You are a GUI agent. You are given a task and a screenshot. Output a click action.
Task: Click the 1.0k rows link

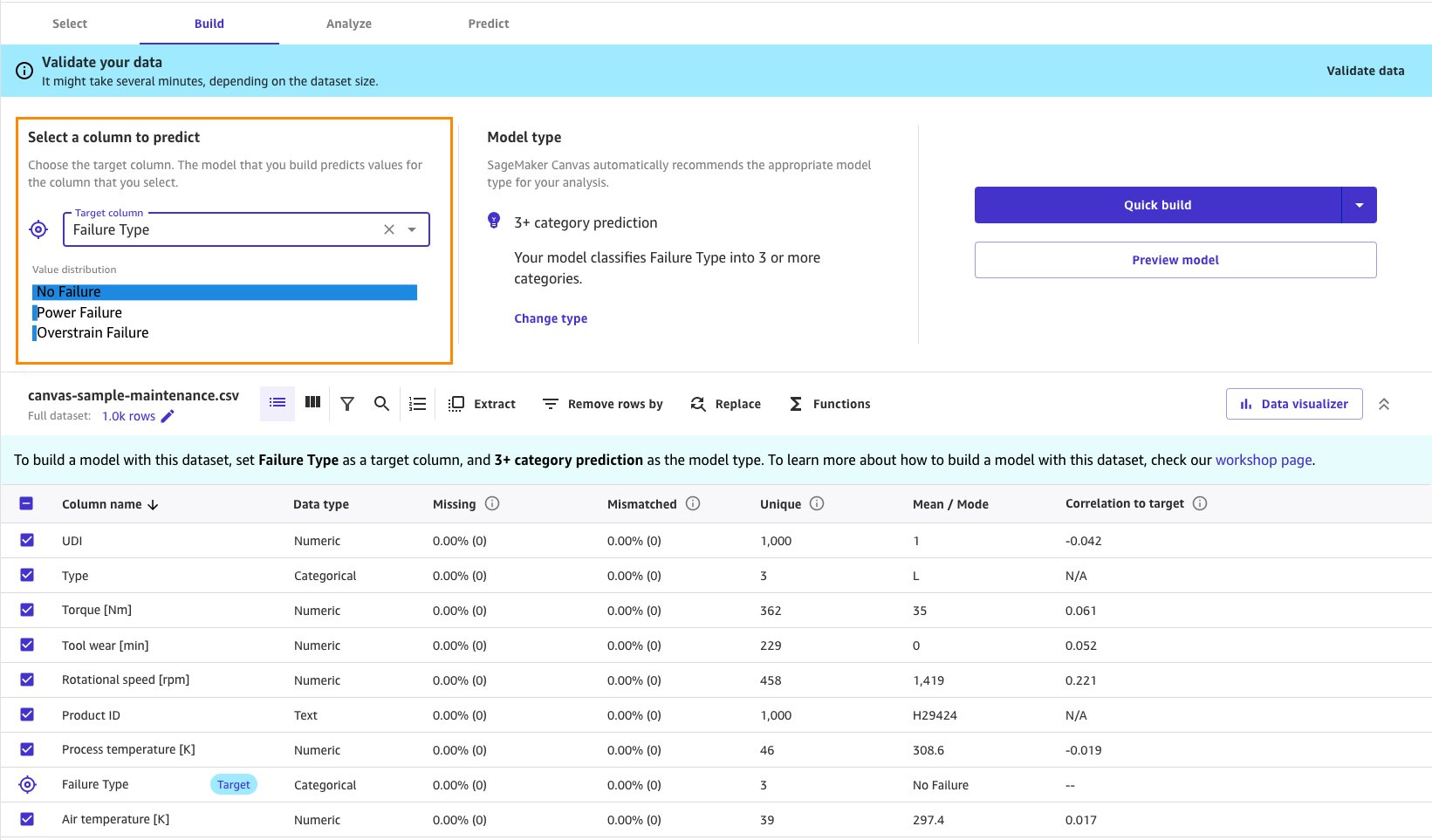tap(128, 416)
